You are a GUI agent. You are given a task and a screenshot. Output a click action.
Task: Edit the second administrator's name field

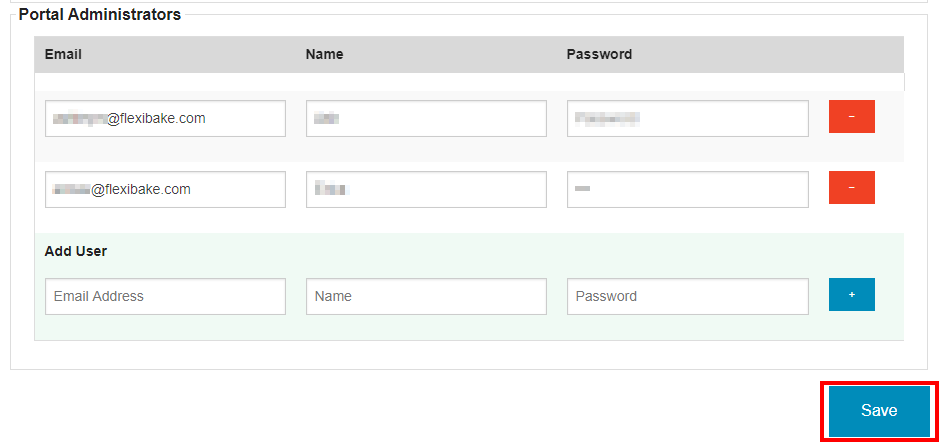click(426, 189)
